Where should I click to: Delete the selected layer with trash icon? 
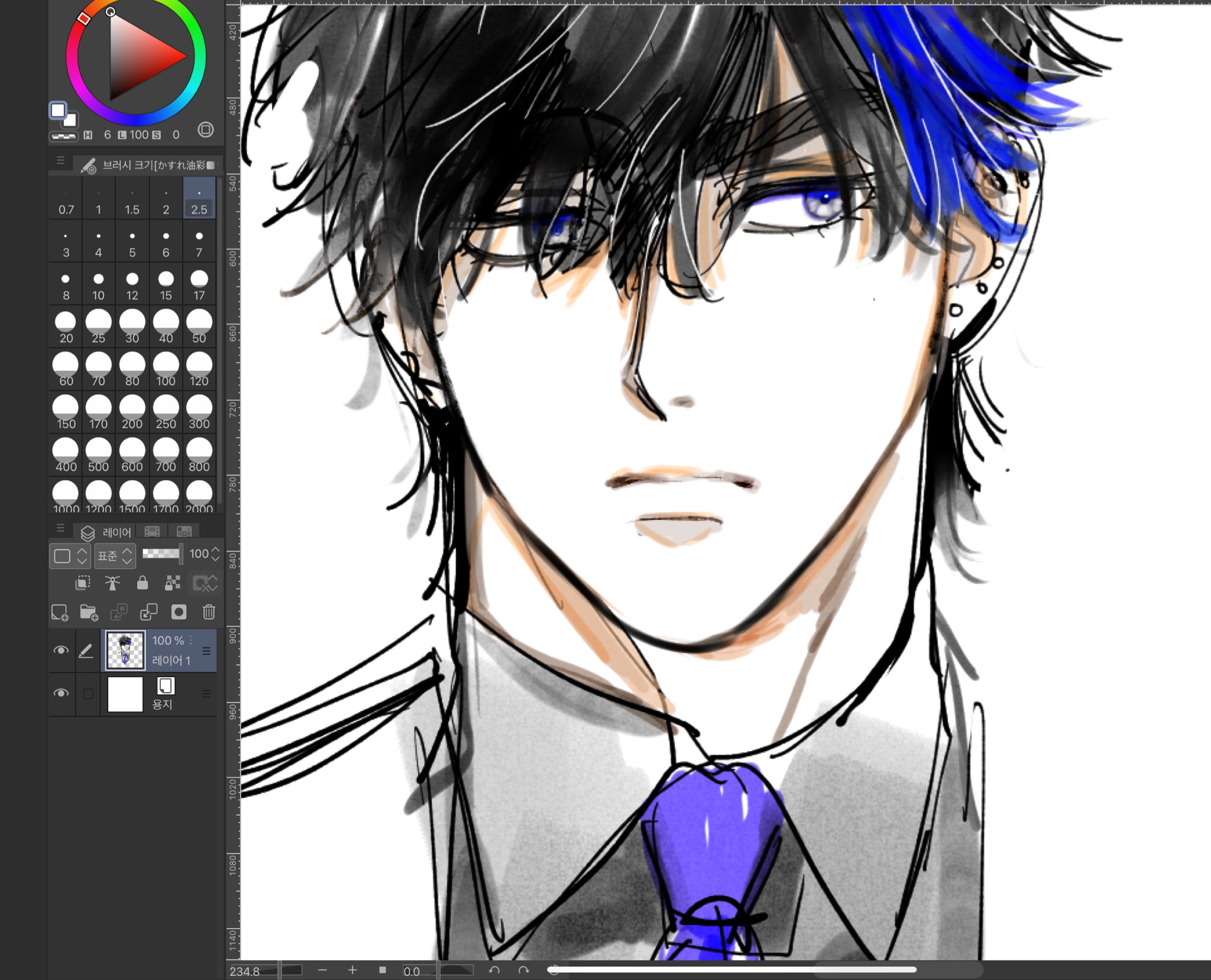(x=209, y=612)
